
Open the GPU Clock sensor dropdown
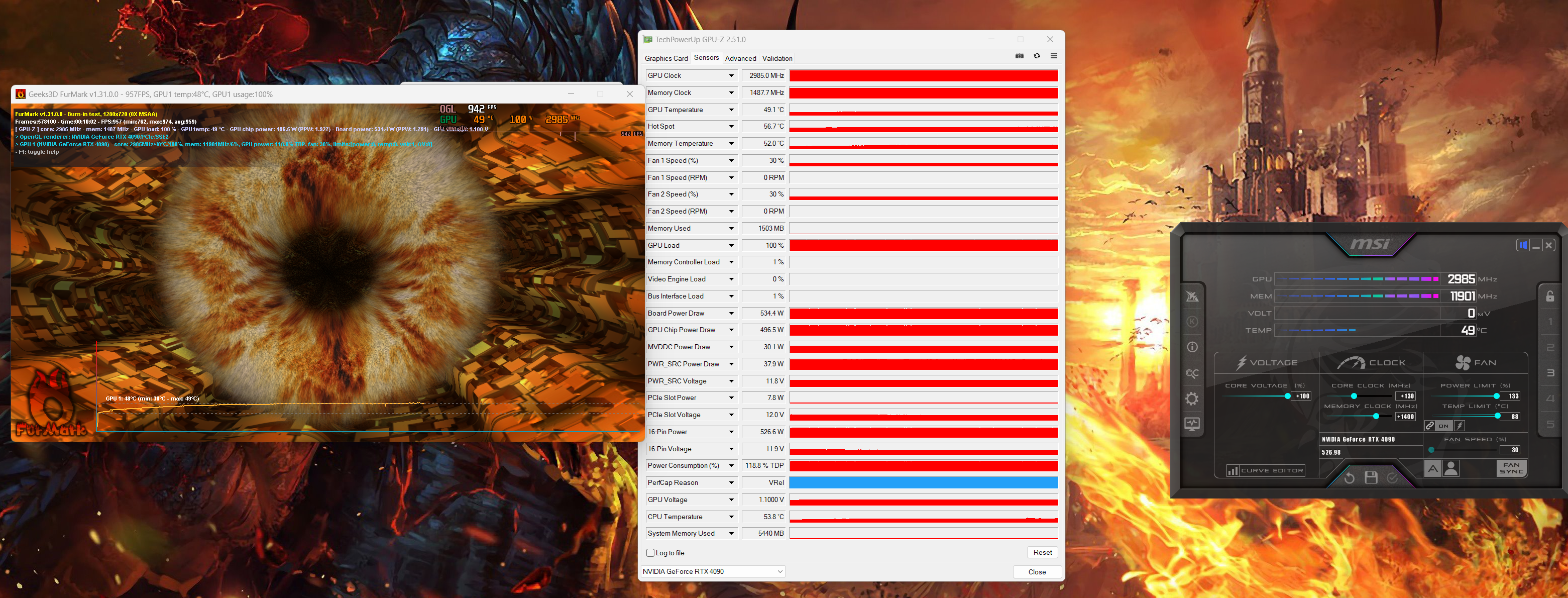pyautogui.click(x=731, y=75)
